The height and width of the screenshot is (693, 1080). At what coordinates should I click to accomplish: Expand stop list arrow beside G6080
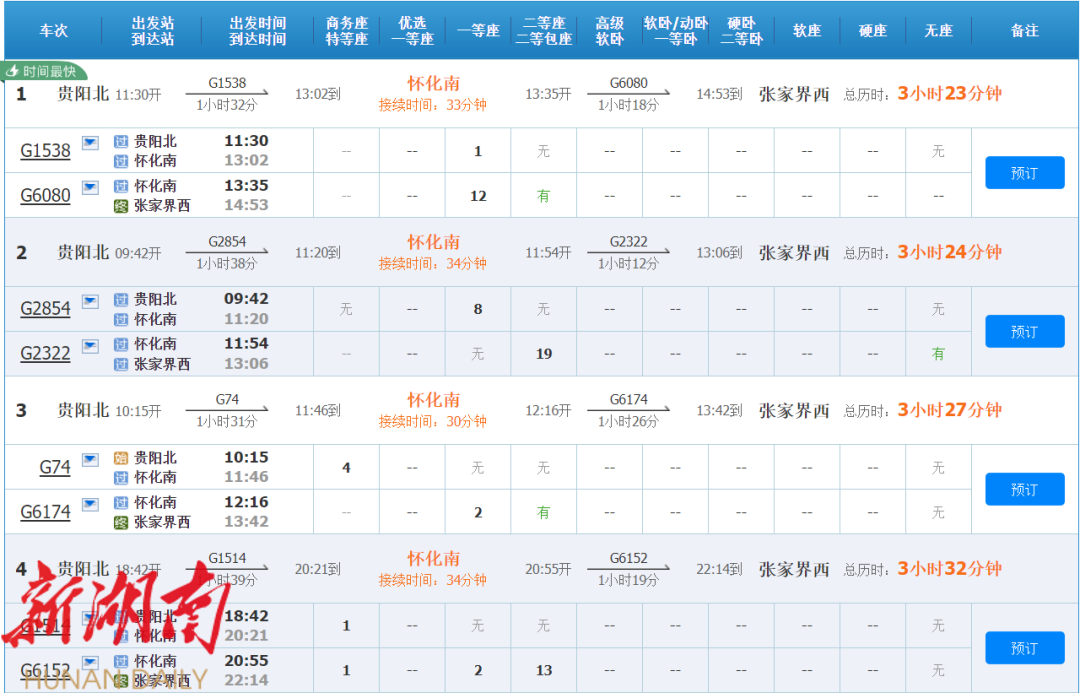point(90,187)
